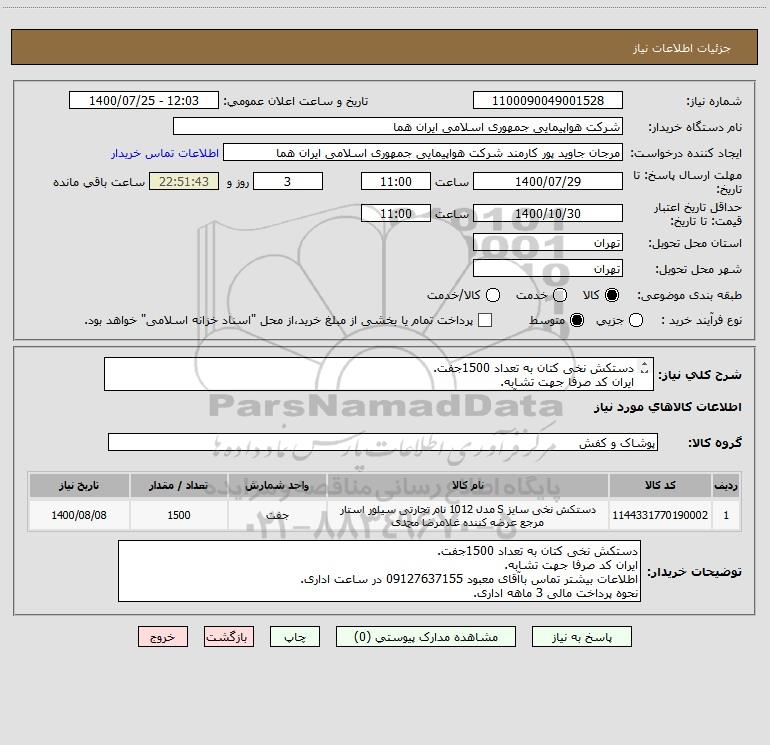Click the توضیحات خریدار text area
This screenshot has width=770, height=745.
click(x=379, y=571)
